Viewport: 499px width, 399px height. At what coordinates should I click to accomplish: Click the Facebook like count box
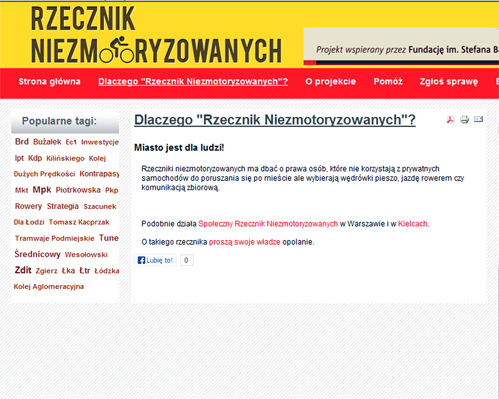point(186,260)
